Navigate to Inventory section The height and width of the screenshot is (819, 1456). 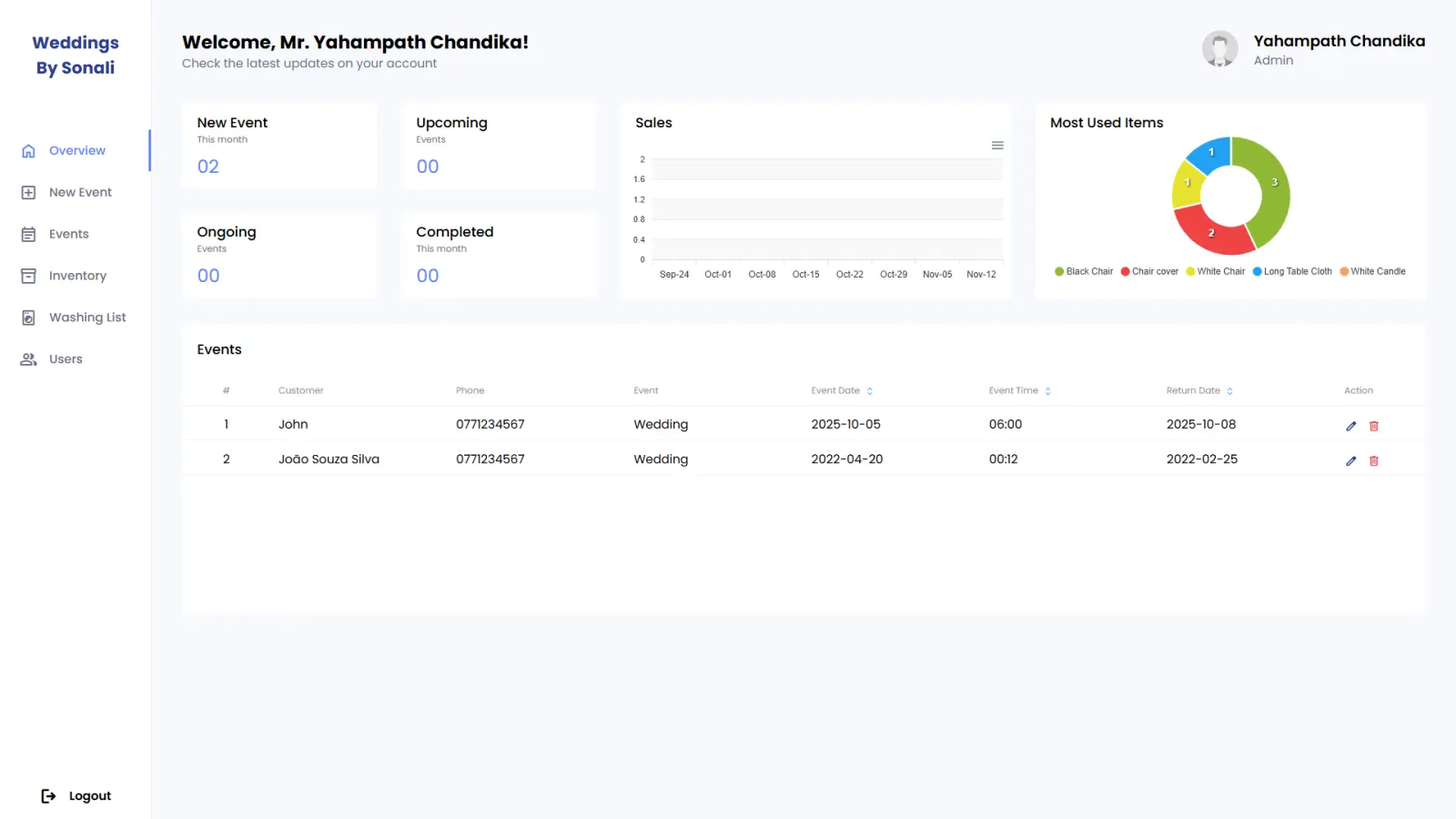[x=77, y=276]
